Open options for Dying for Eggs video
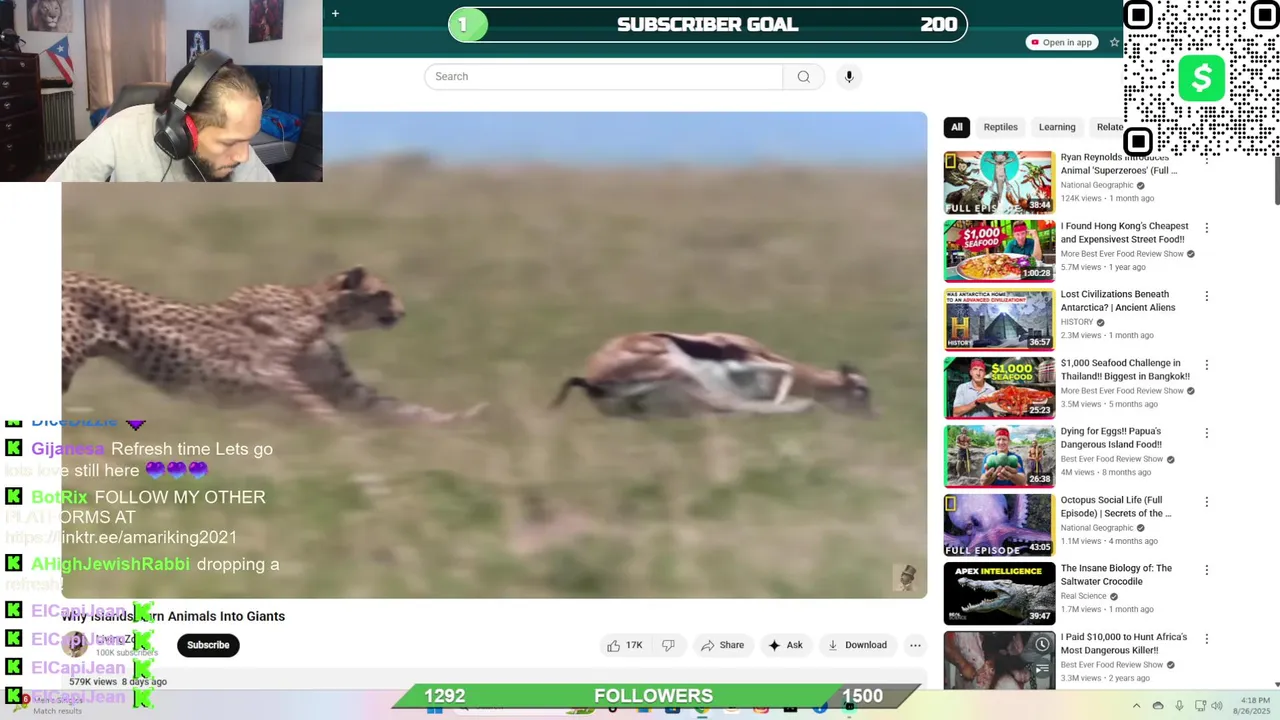This screenshot has width=1280, height=720. (1206, 433)
